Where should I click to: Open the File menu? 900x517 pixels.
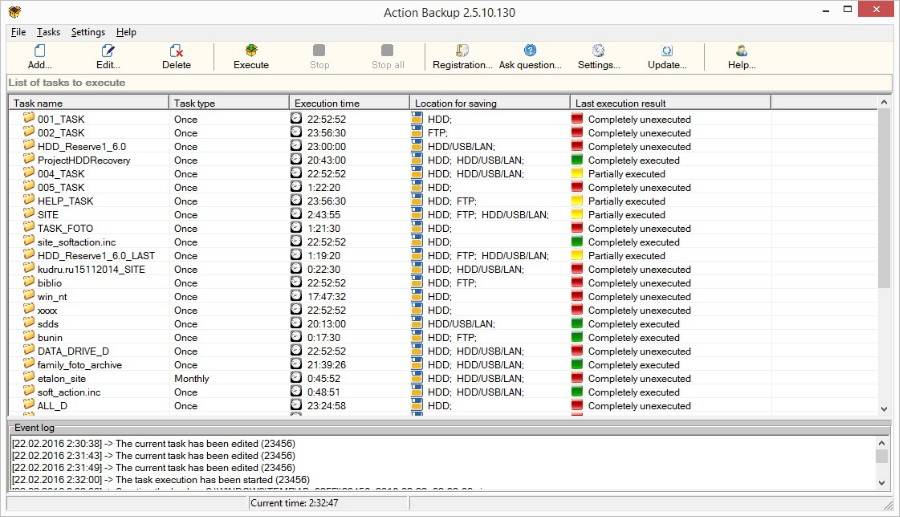(x=19, y=32)
